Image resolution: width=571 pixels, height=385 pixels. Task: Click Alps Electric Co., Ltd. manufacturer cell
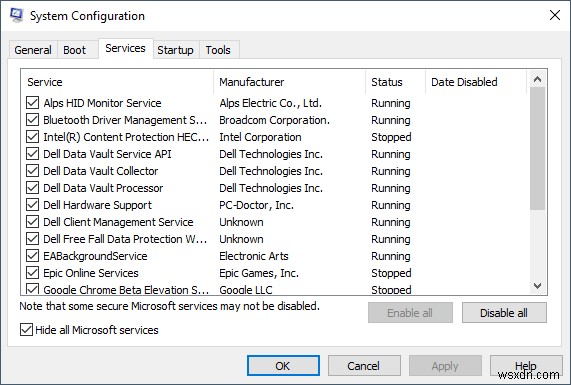pos(271,103)
